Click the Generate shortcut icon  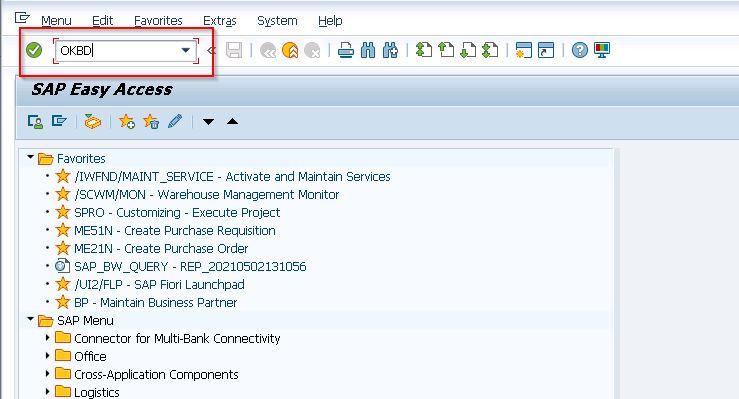pyautogui.click(x=546, y=50)
